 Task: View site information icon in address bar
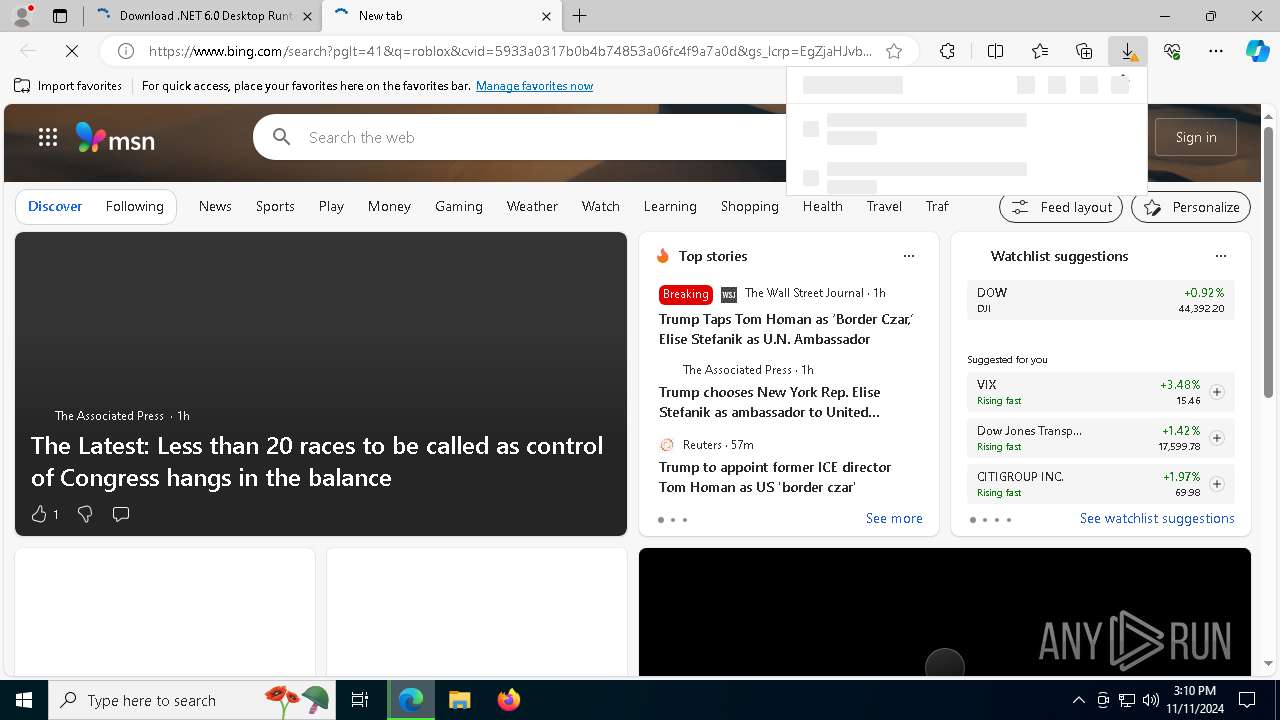point(126,51)
